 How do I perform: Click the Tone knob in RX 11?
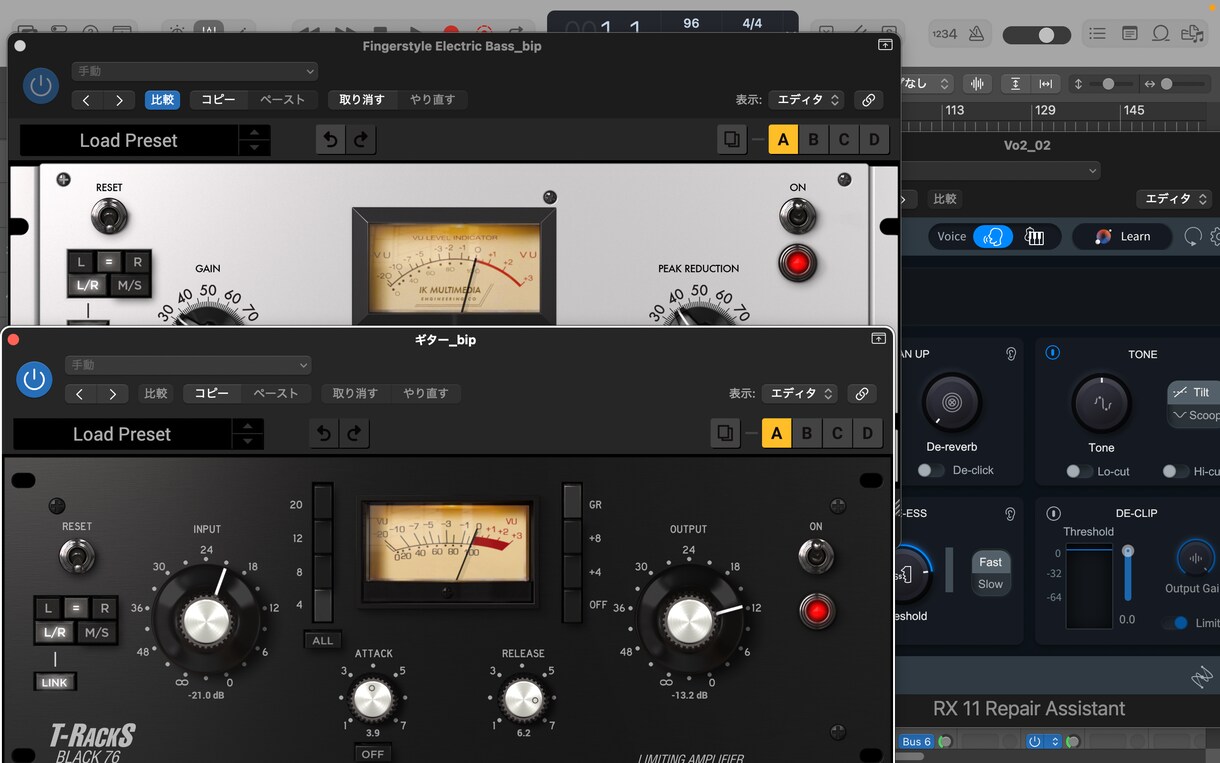1101,404
